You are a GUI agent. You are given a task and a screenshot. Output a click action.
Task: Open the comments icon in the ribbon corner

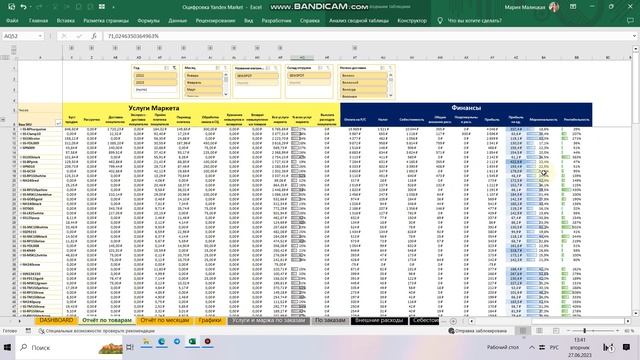tap(630, 20)
